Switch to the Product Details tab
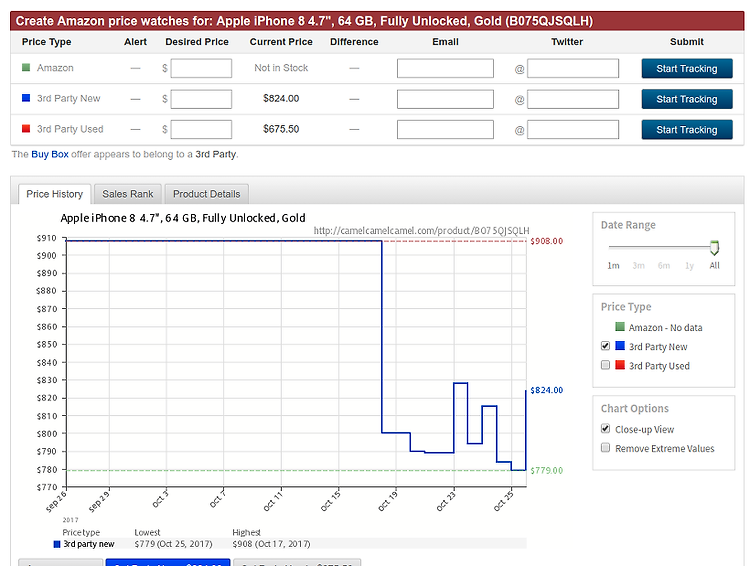 click(x=207, y=194)
